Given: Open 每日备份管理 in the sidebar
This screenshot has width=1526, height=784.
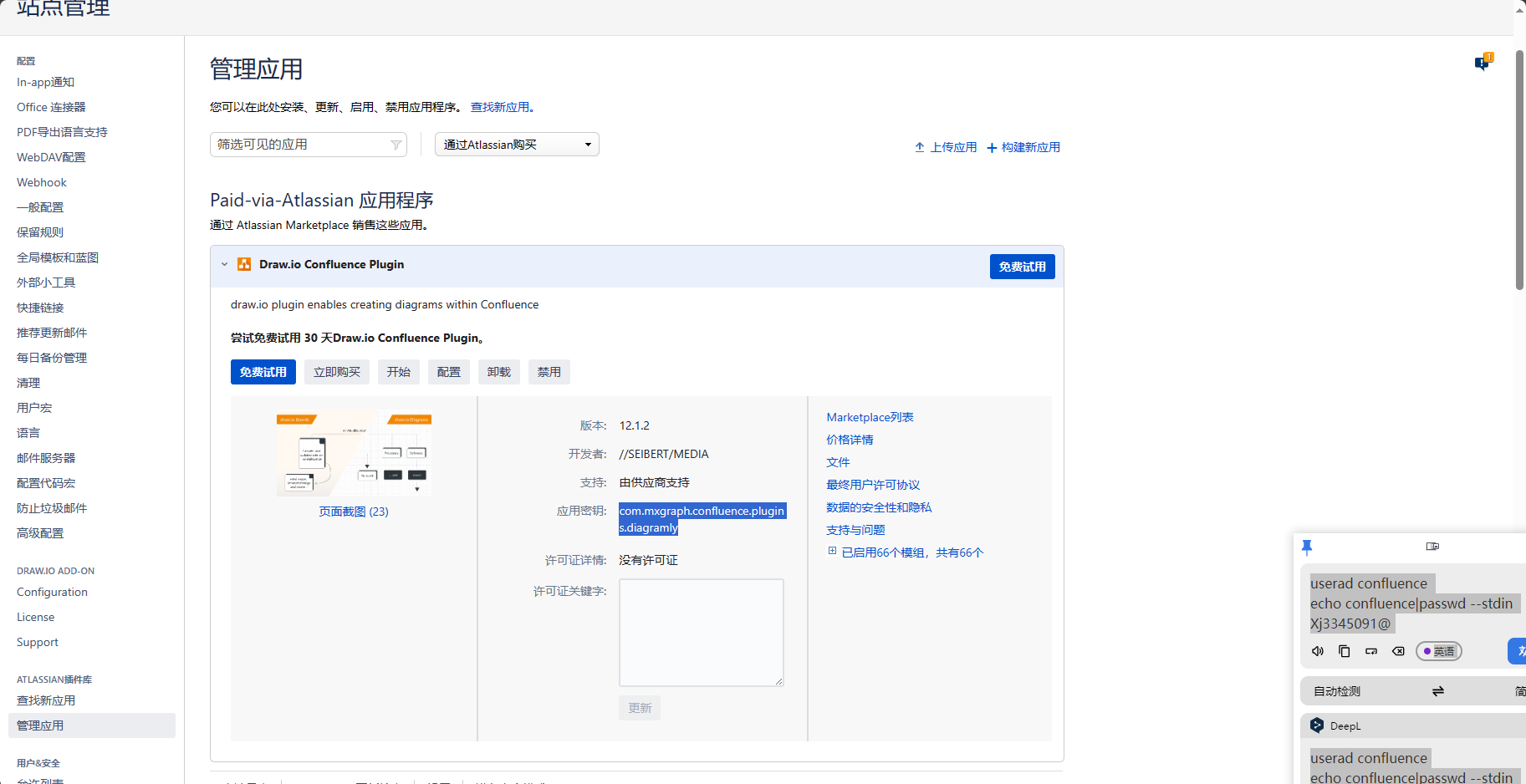Looking at the screenshot, I should point(52,358).
